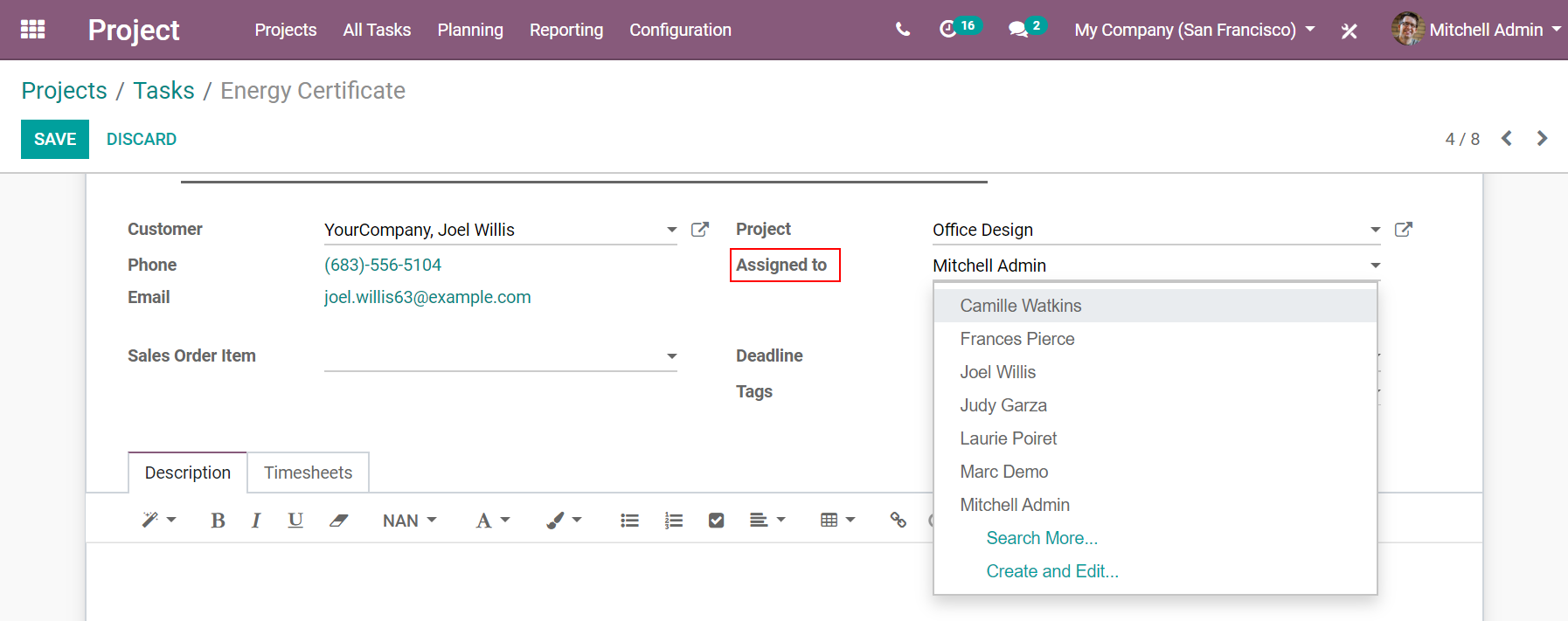Screen dimensions: 1568x621
Task: Expand the Sales Order Item dropdown
Action: click(671, 356)
